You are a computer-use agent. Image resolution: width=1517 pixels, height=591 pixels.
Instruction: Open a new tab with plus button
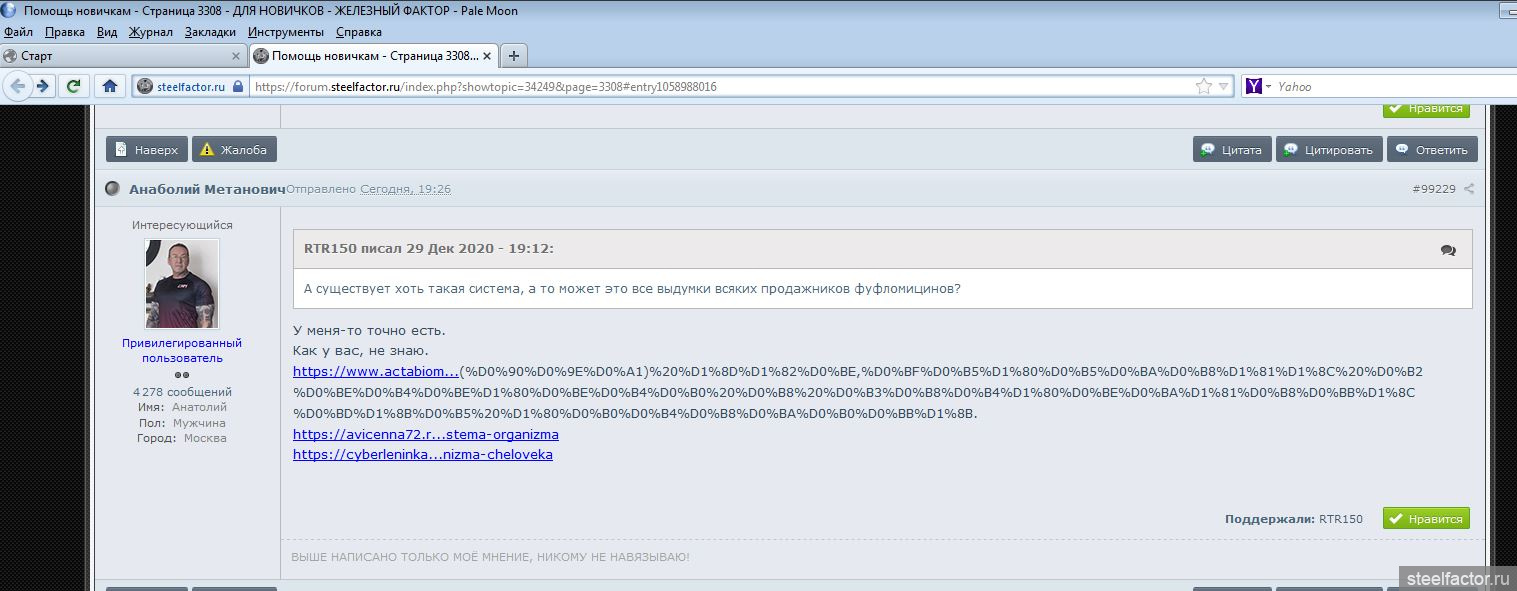(513, 56)
